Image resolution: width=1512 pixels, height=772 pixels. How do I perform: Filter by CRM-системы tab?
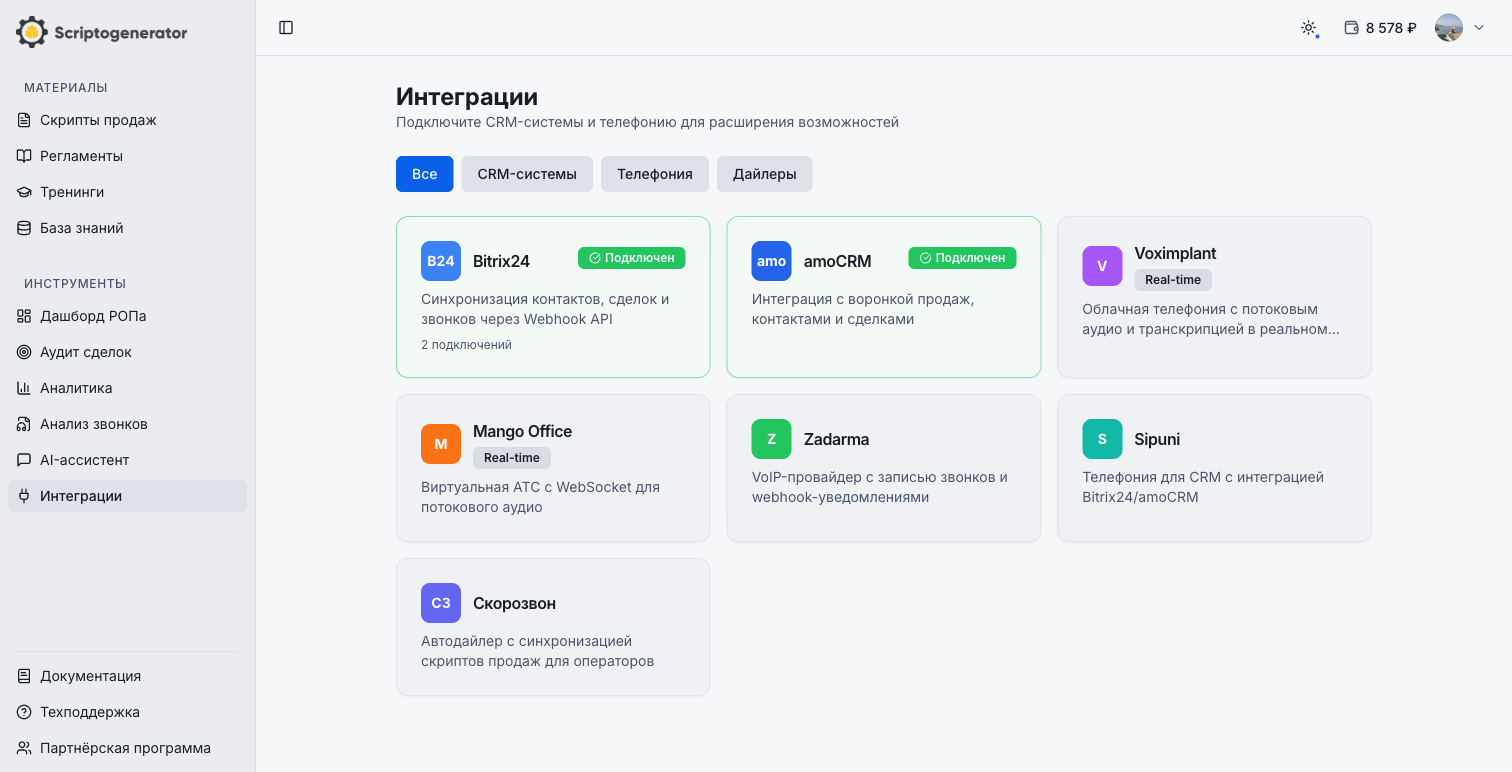click(527, 174)
